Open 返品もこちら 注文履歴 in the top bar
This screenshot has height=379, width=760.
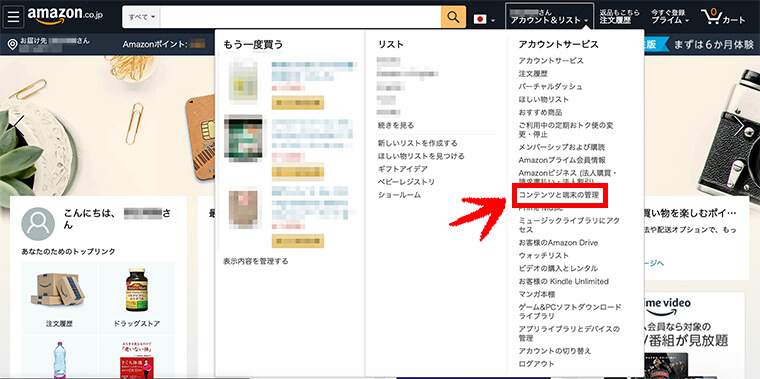click(619, 16)
